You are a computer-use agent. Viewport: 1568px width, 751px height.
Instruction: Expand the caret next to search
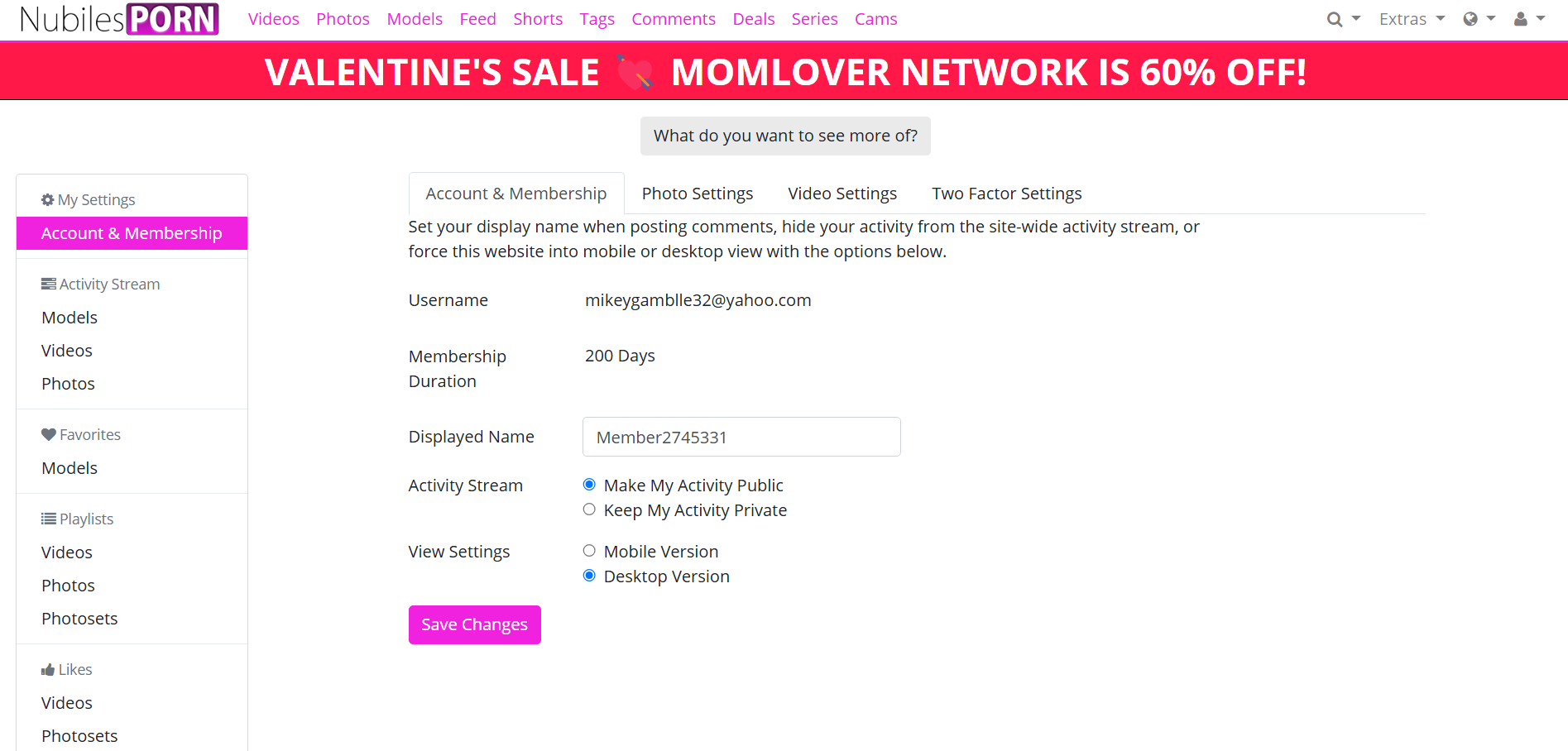1356,18
